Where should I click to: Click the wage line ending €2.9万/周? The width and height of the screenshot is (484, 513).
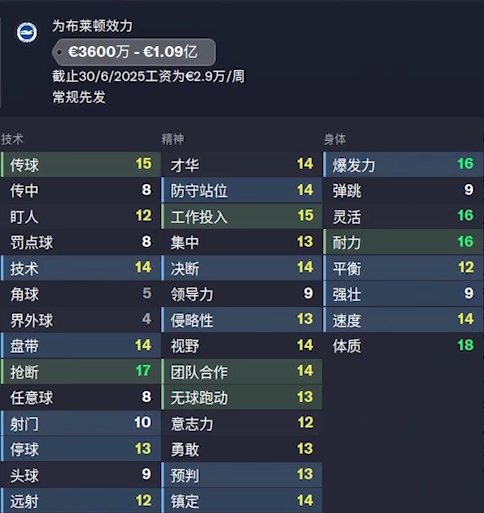point(148,76)
